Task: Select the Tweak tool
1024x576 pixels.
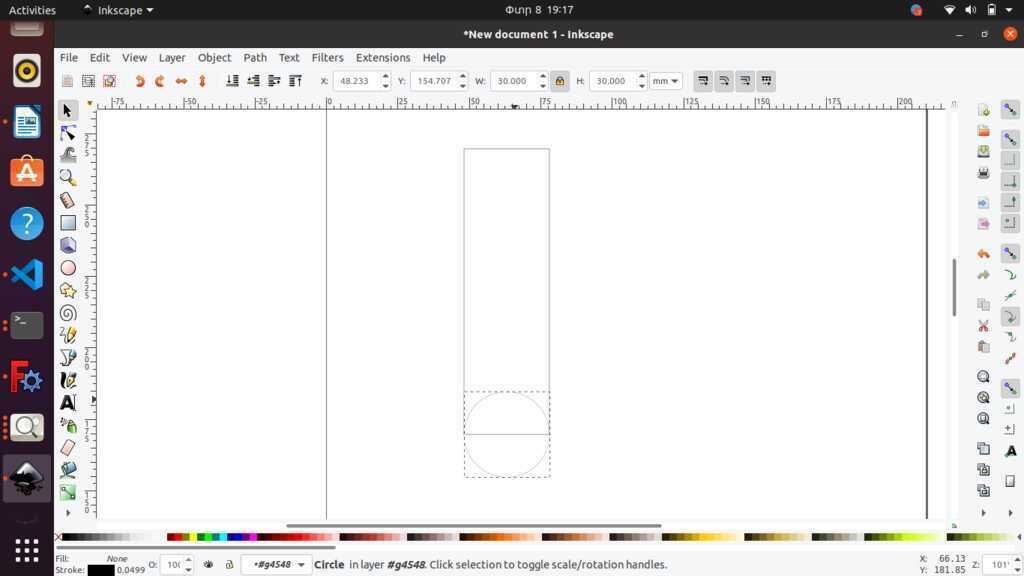Action: pos(67,155)
